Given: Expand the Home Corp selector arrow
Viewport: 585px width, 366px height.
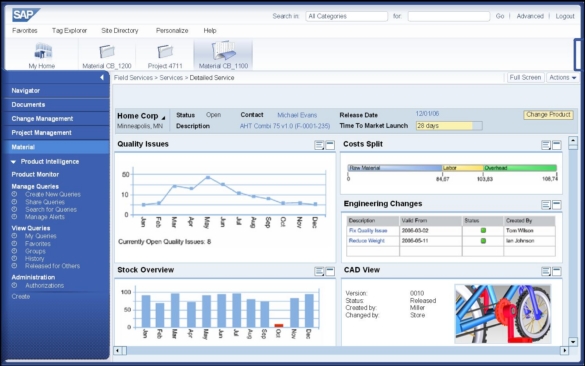Looking at the screenshot, I should coord(163,118).
